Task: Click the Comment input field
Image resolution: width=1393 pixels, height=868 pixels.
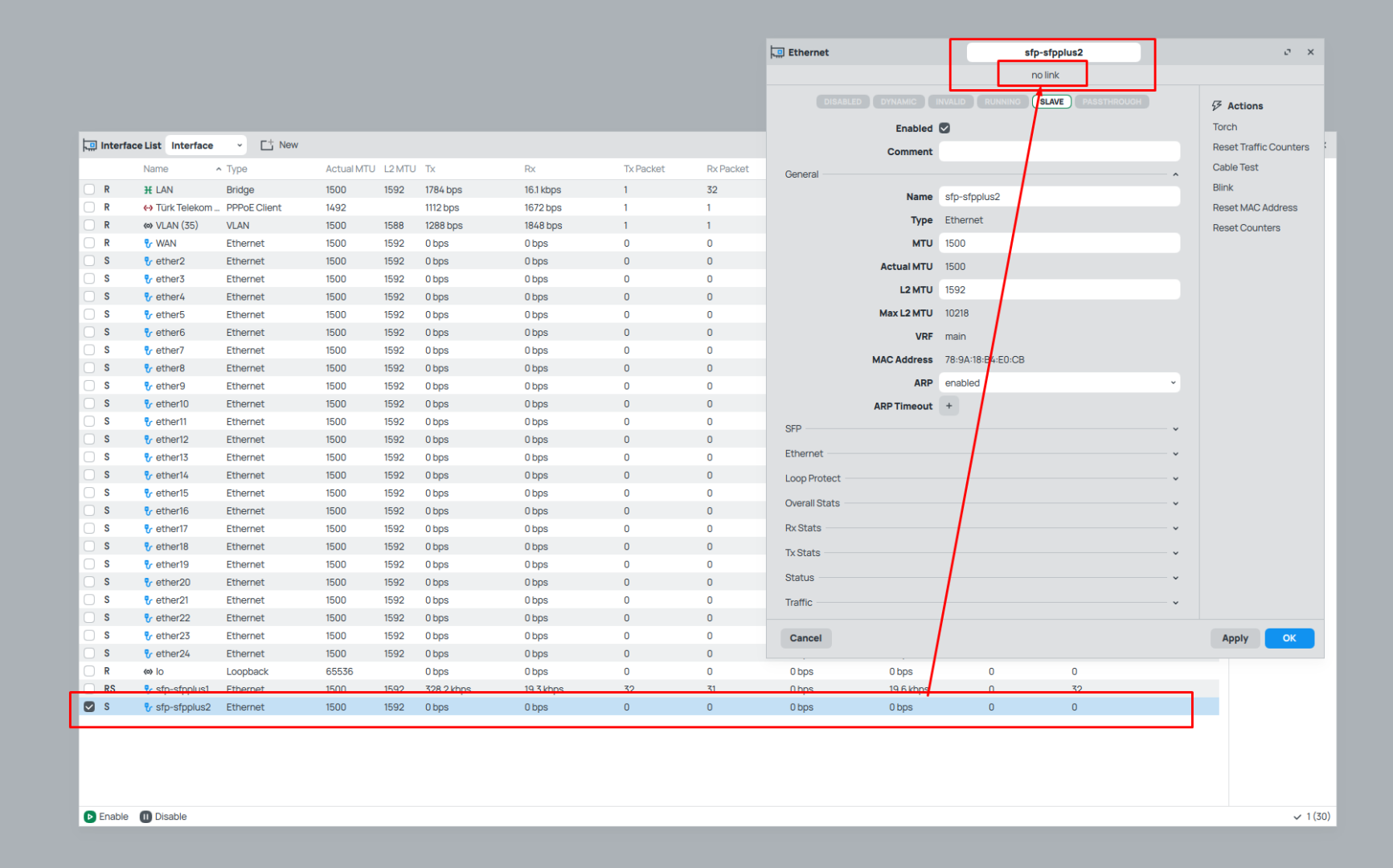Action: (1059, 152)
